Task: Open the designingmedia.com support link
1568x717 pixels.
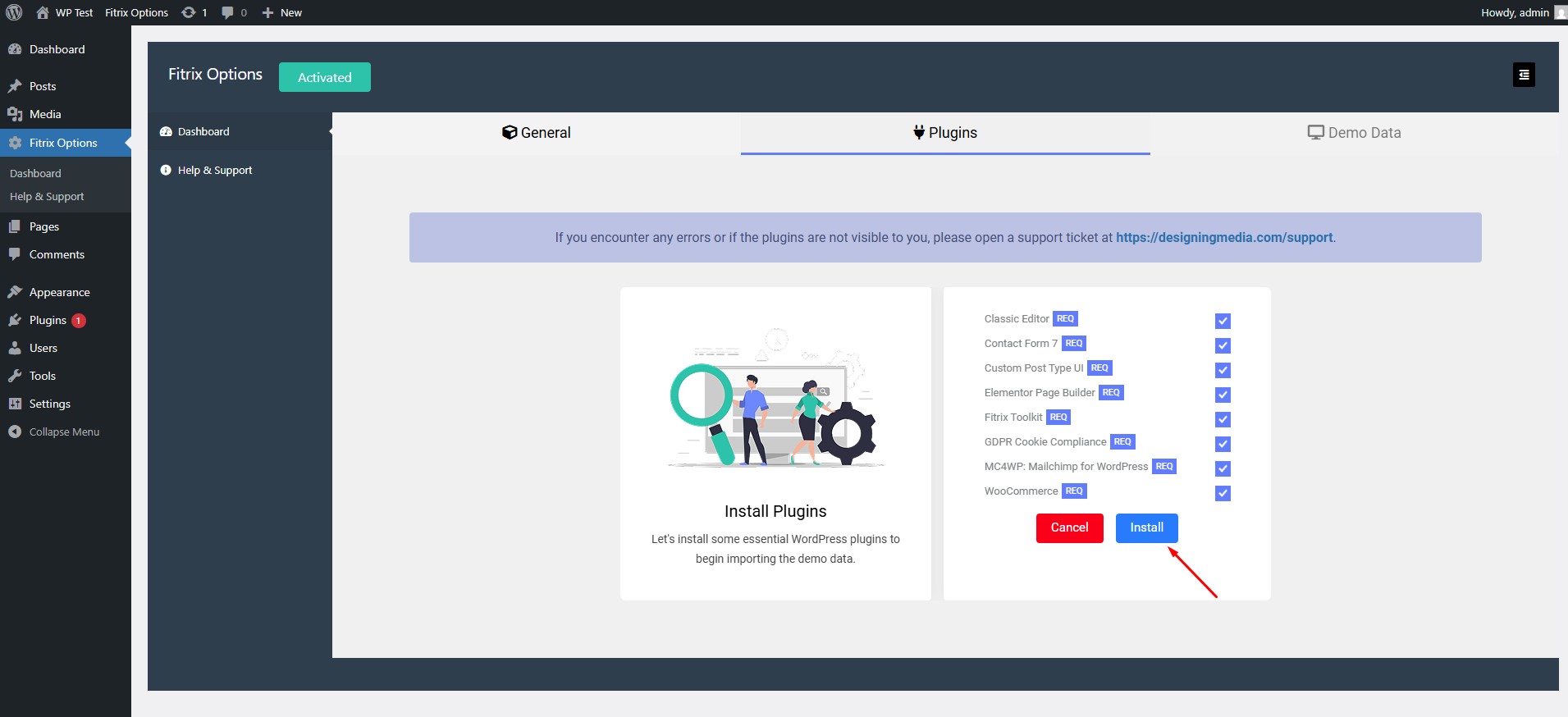Action: click(1224, 237)
